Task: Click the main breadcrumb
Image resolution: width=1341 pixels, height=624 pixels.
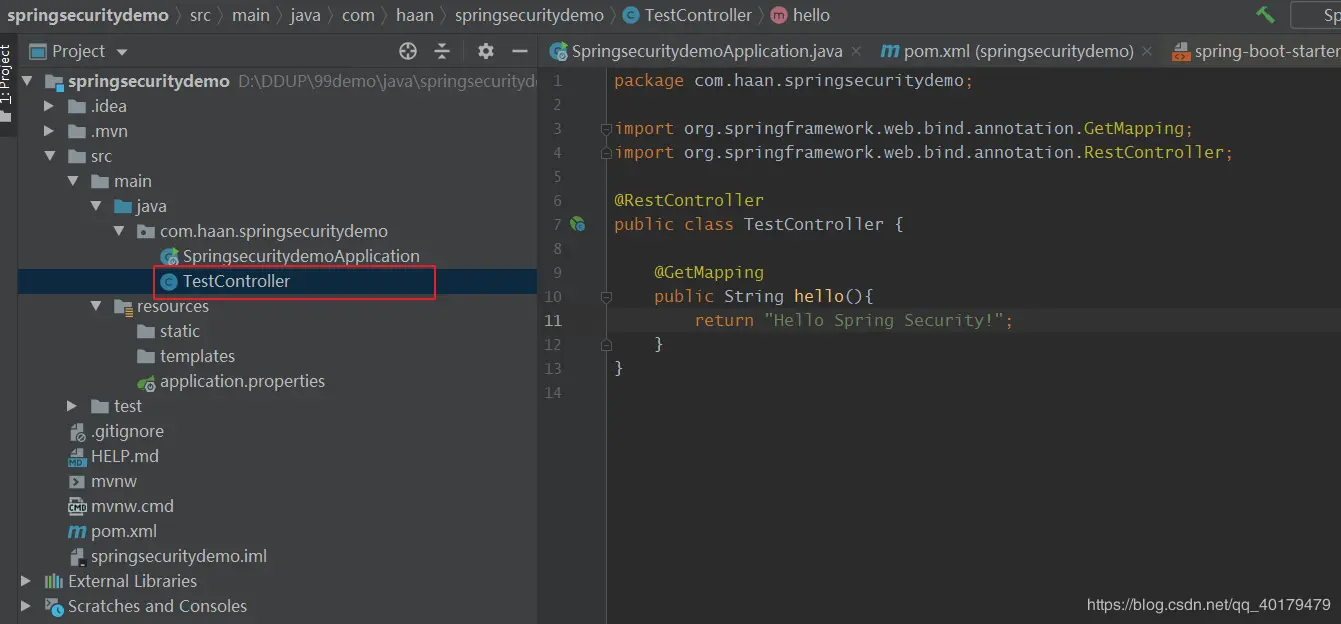Action: point(251,15)
